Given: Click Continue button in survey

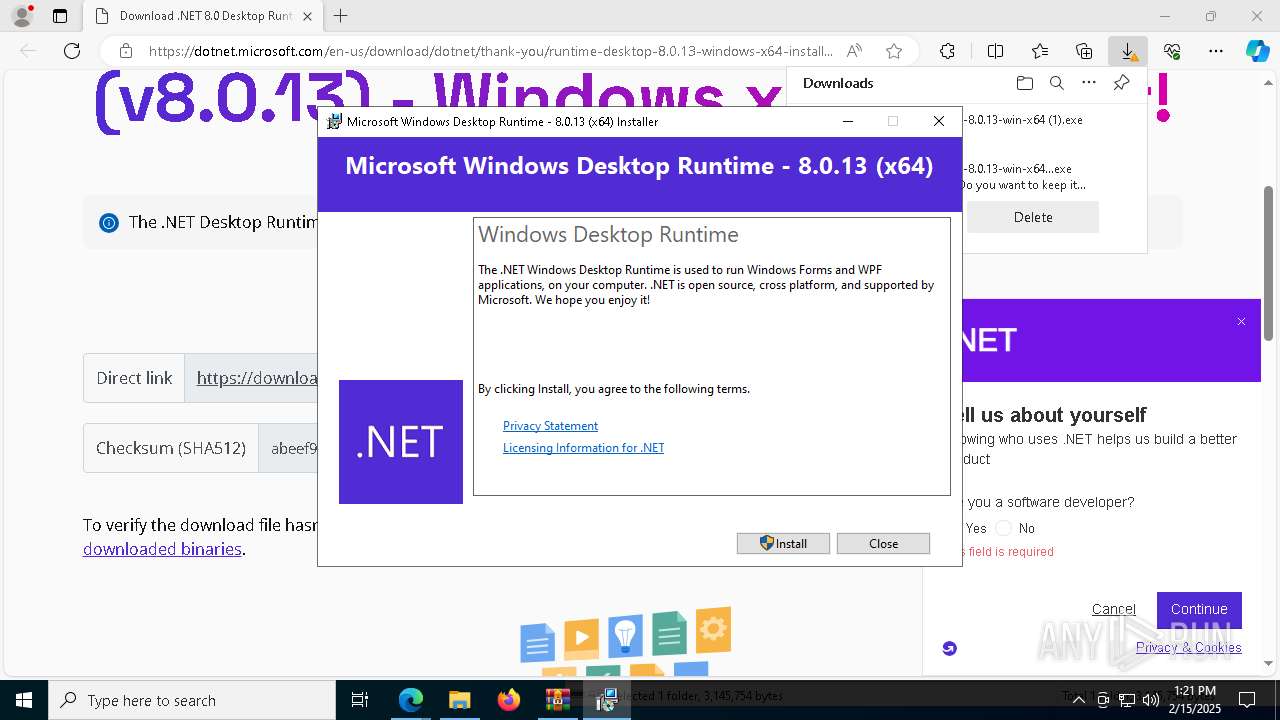Looking at the screenshot, I should (1199, 609).
